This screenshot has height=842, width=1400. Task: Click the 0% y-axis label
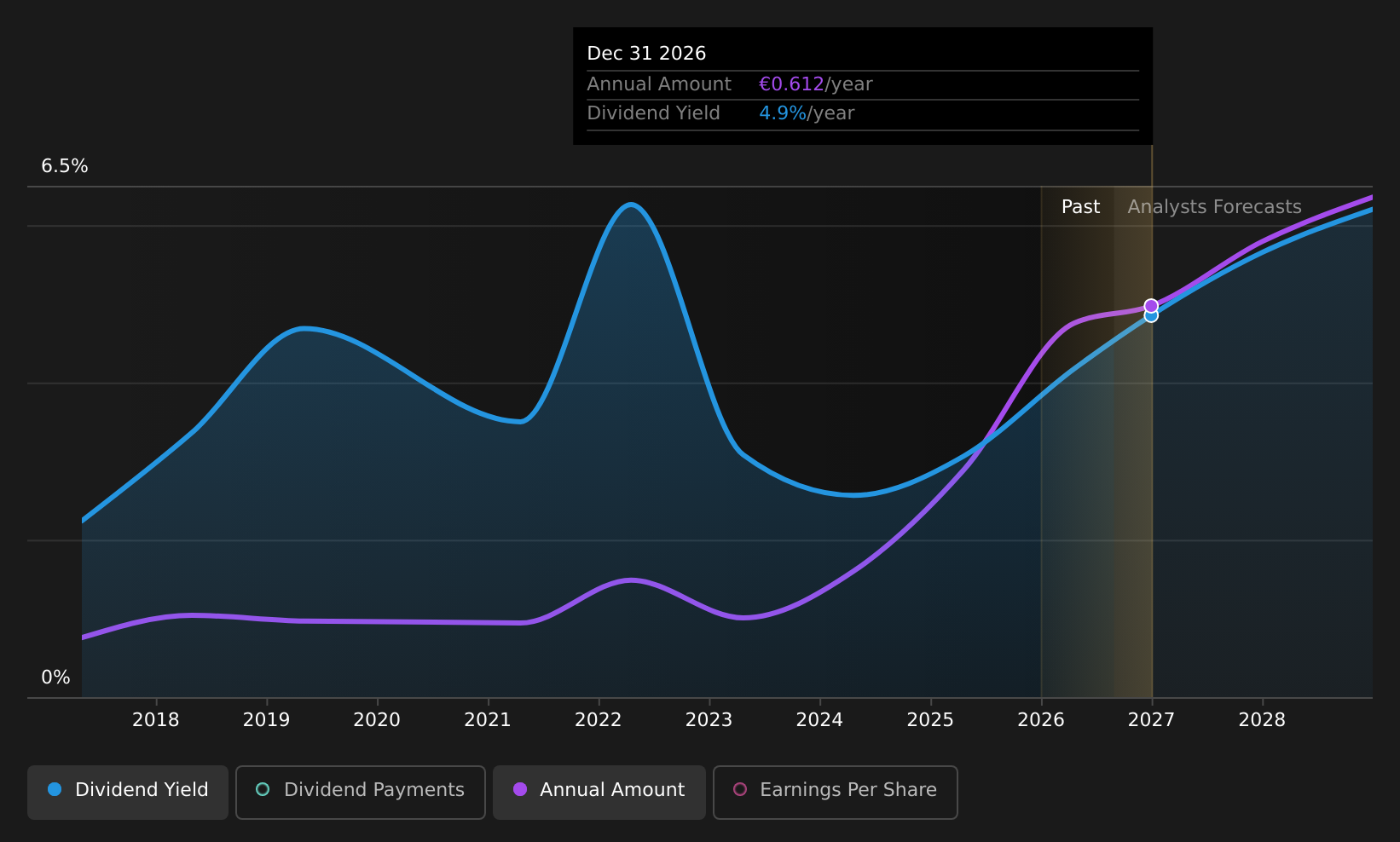(55, 678)
